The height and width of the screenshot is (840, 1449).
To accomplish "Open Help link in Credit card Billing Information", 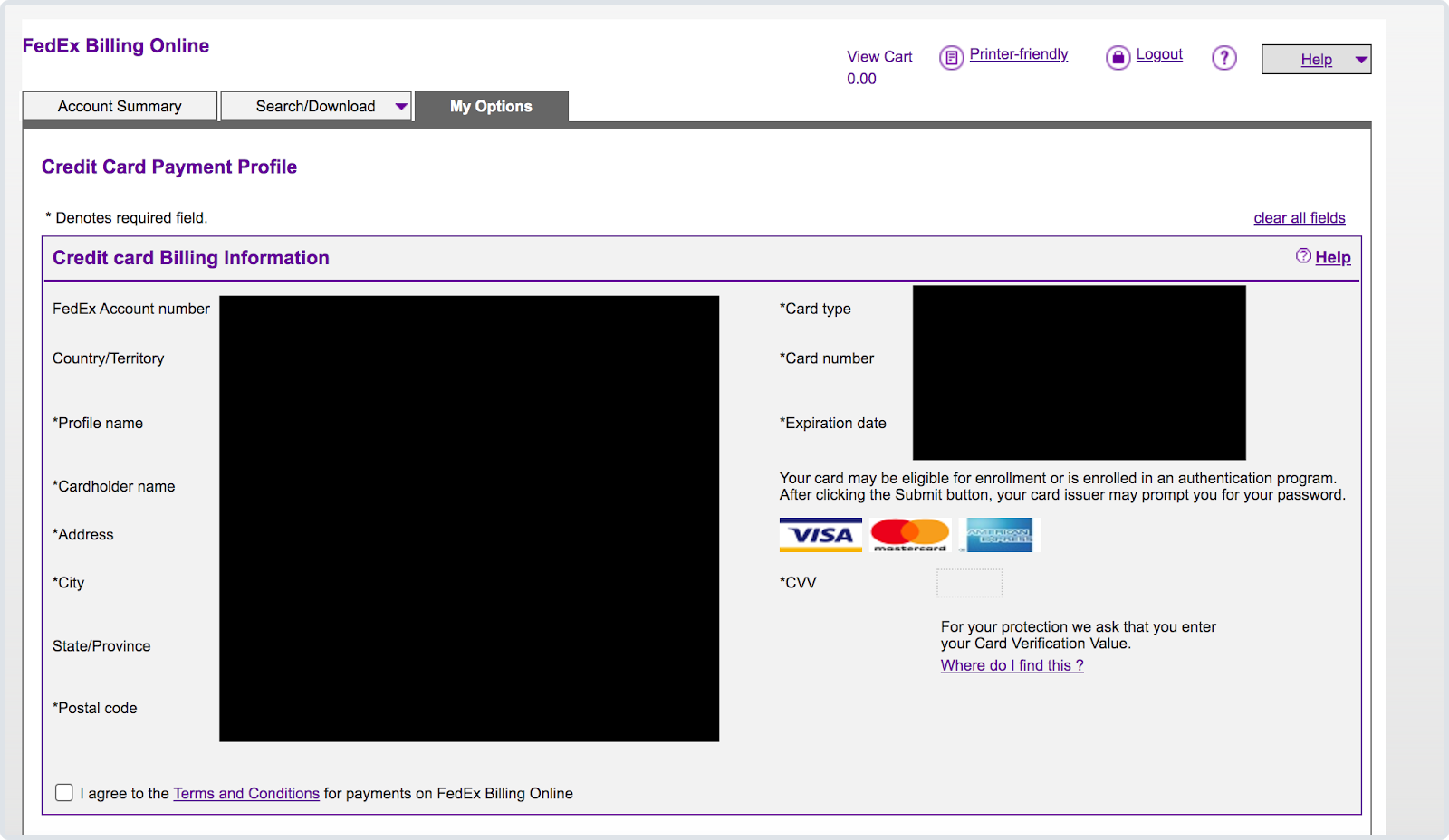I will pos(1332,257).
